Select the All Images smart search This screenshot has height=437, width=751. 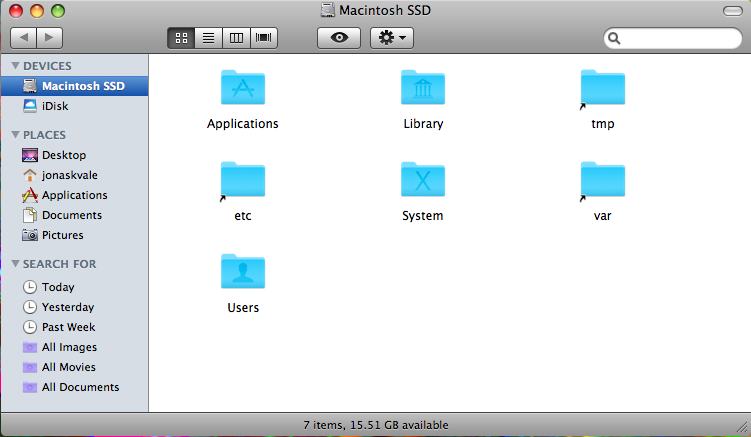75,347
